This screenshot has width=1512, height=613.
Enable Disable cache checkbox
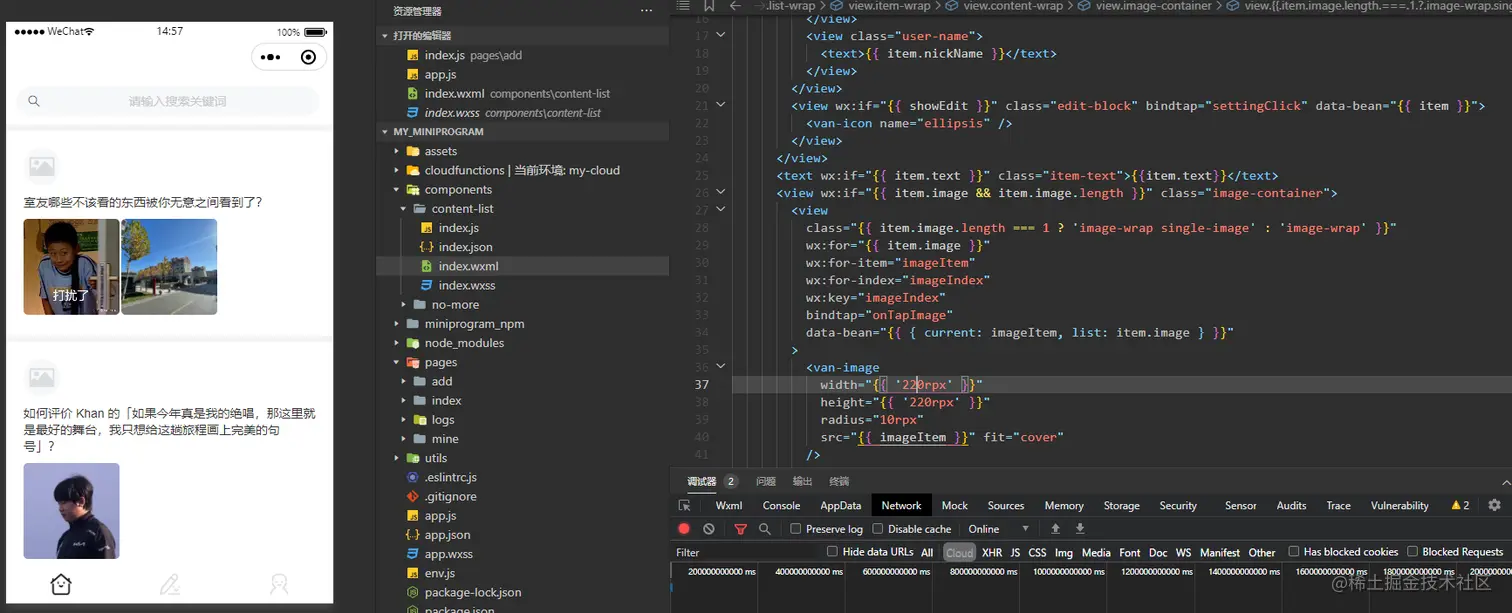pos(878,529)
